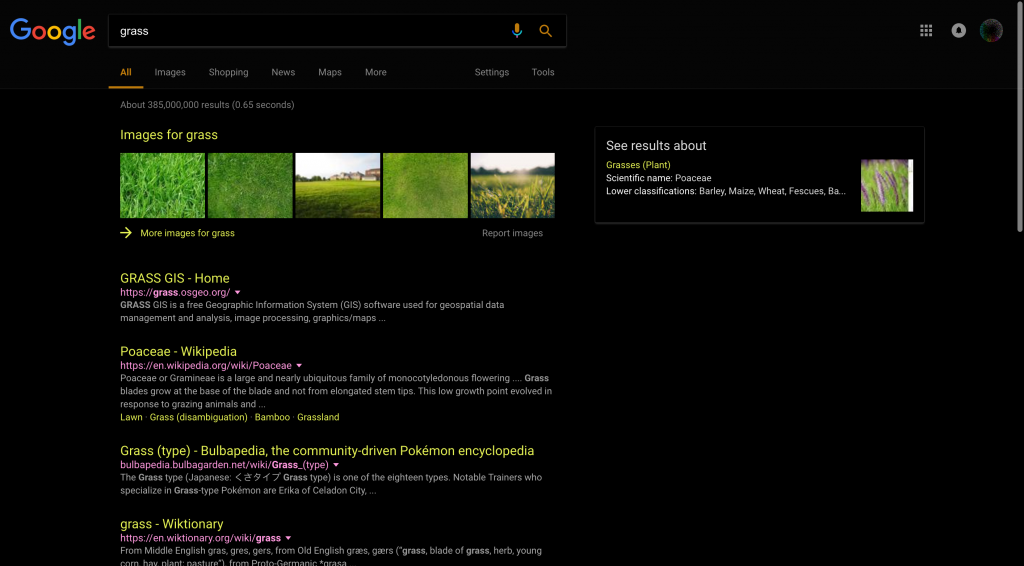The image size is (1024, 566).
Task: Open fourth flat green turf thumbnail
Action: coord(425,185)
